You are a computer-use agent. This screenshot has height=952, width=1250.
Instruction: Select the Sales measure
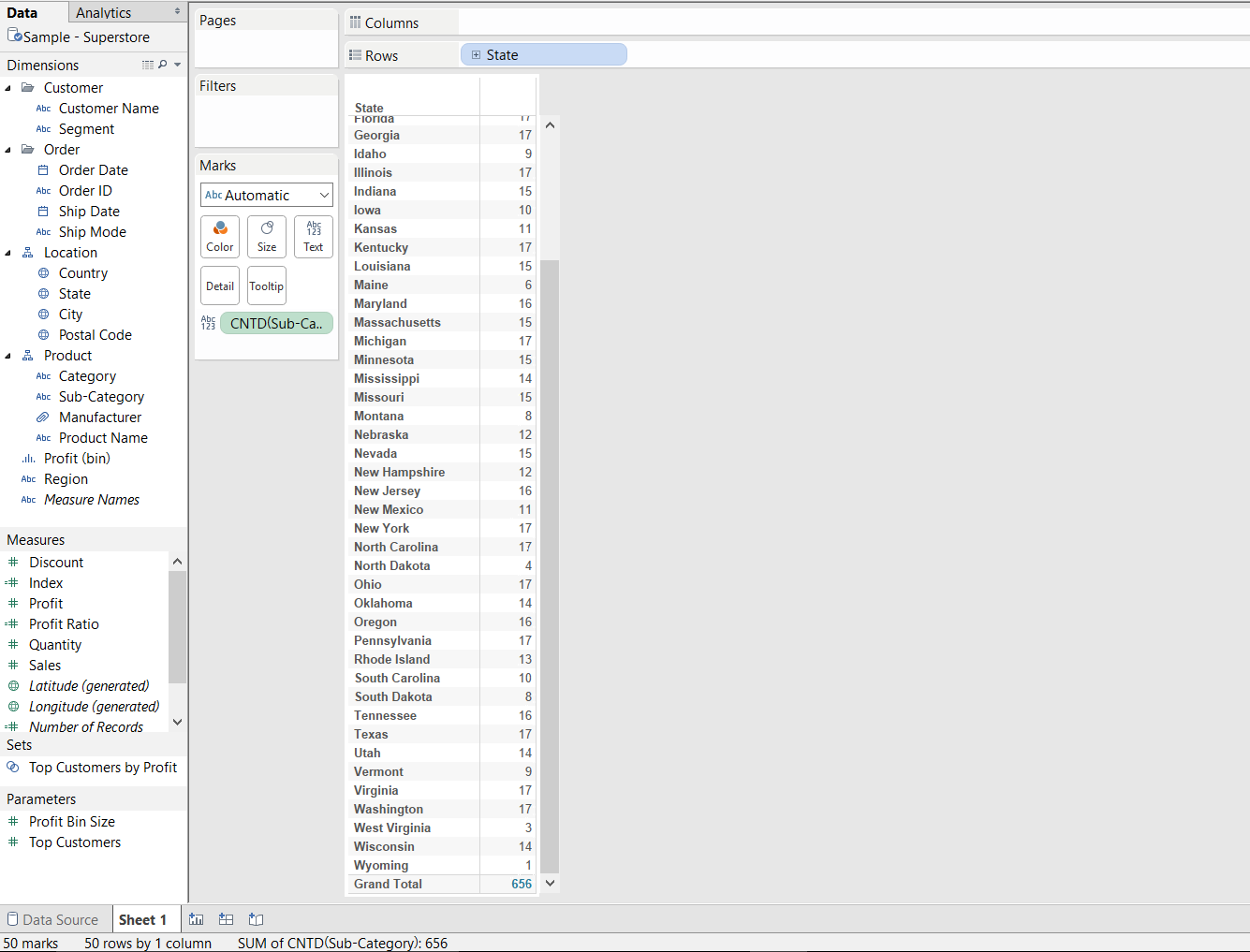[45, 665]
